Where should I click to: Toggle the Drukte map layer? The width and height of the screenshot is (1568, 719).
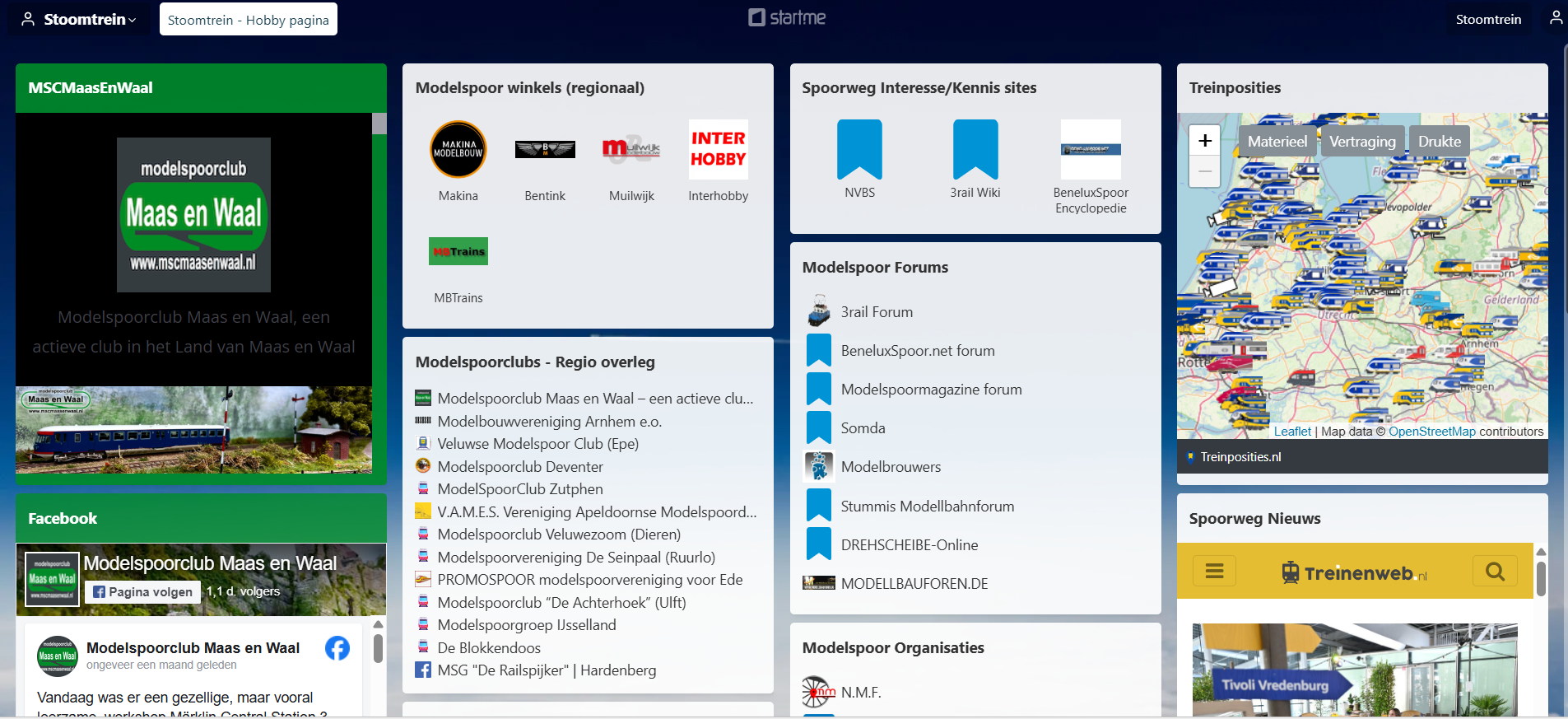(x=1440, y=141)
